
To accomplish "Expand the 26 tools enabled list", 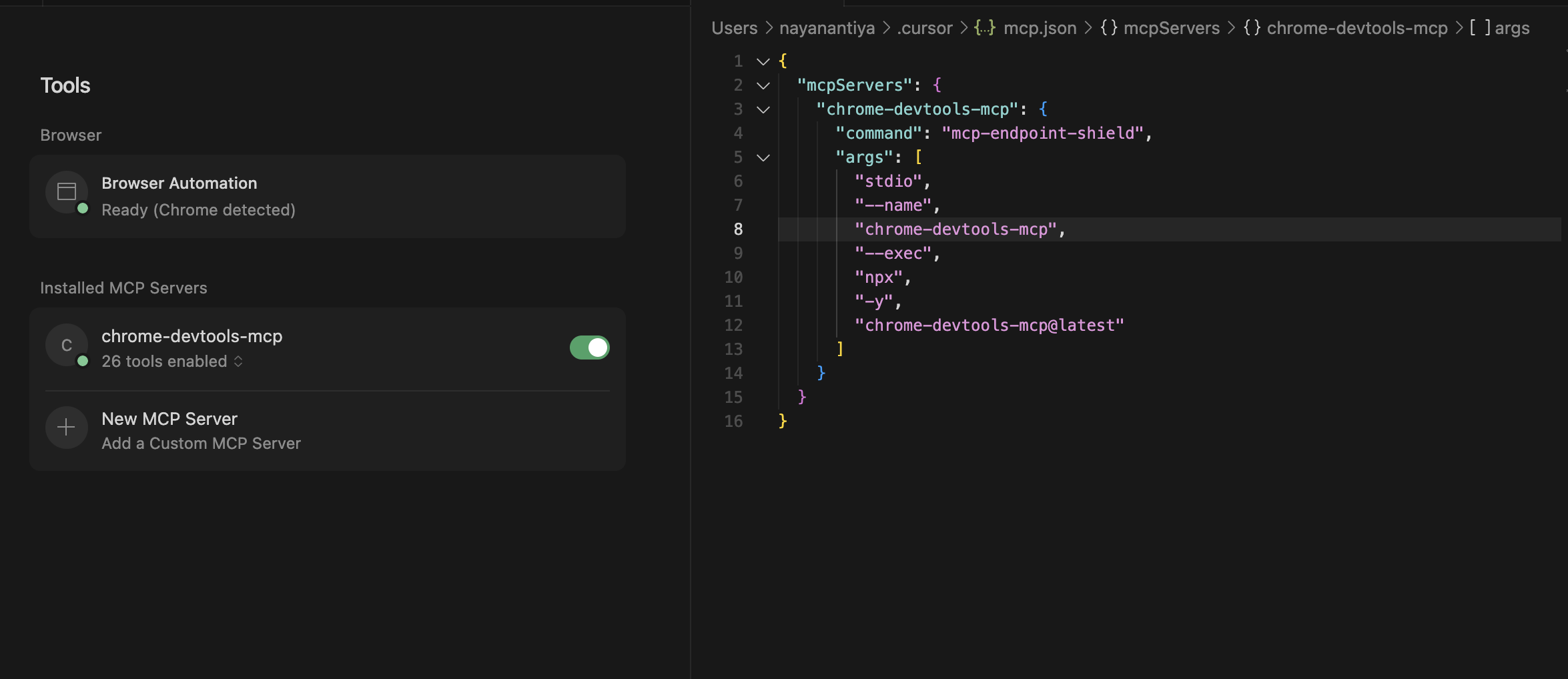I will (x=238, y=362).
